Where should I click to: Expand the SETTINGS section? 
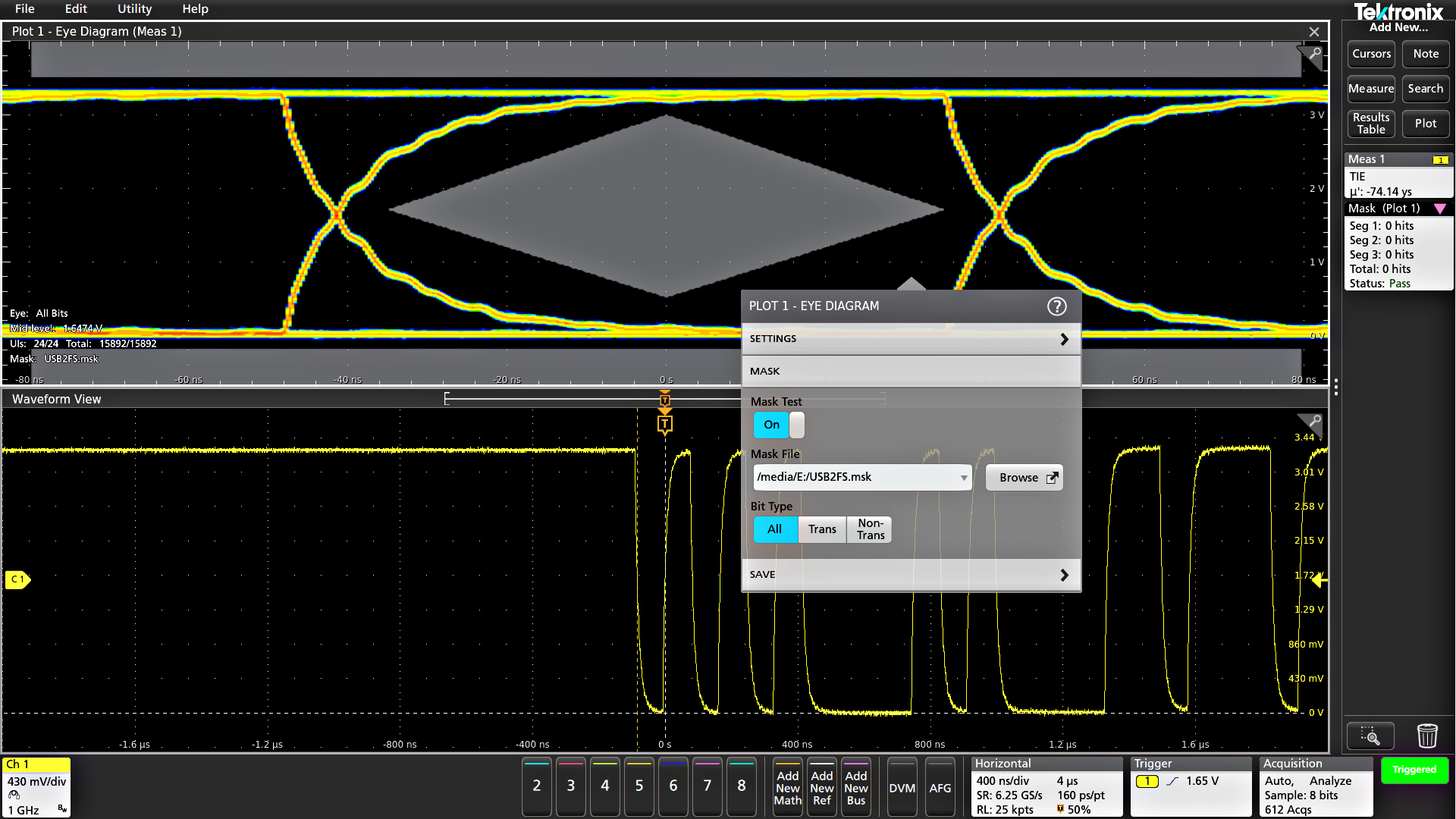click(910, 338)
